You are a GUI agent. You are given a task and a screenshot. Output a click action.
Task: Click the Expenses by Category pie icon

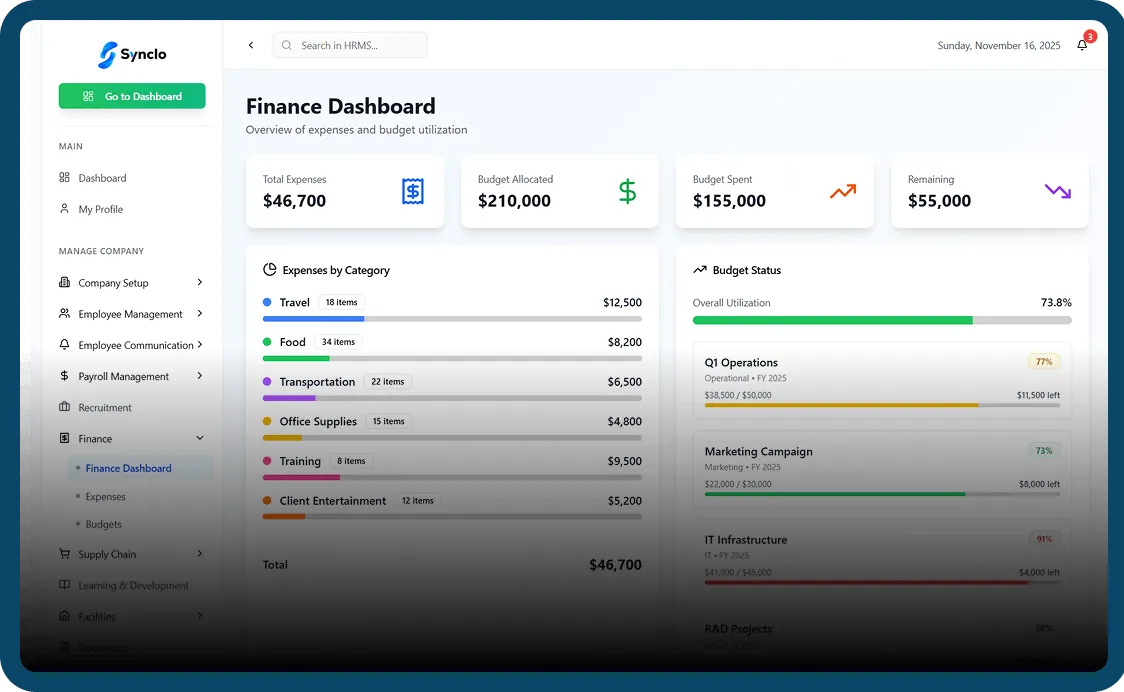point(270,270)
